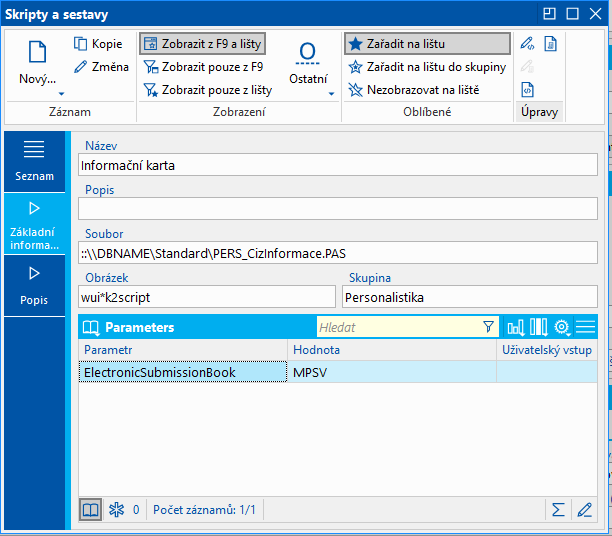
Task: Switch to the Seznam tab
Action: tap(34, 161)
